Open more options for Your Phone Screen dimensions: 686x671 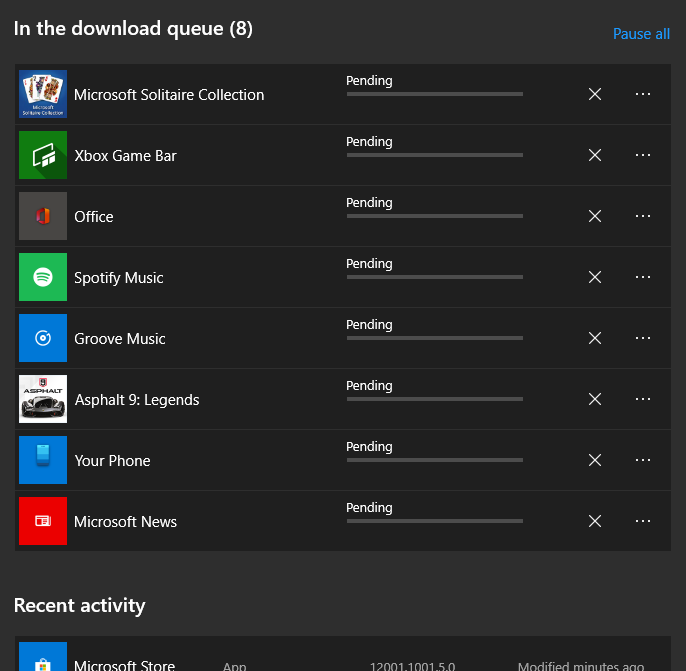pos(643,460)
